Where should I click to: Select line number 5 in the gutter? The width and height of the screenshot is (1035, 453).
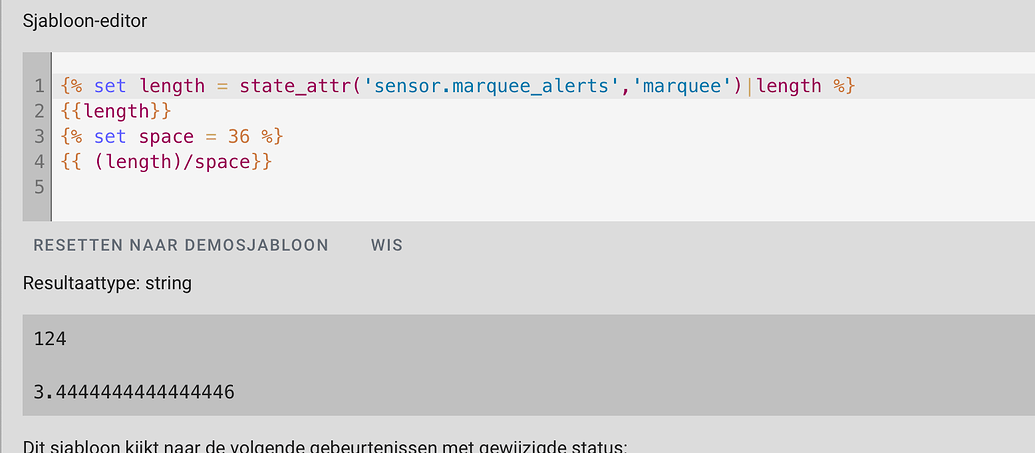point(39,186)
